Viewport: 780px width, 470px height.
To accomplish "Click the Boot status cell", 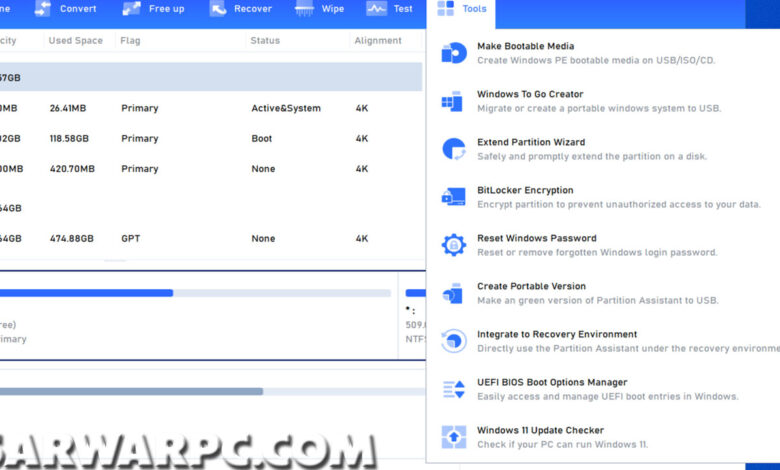I will tap(262, 138).
